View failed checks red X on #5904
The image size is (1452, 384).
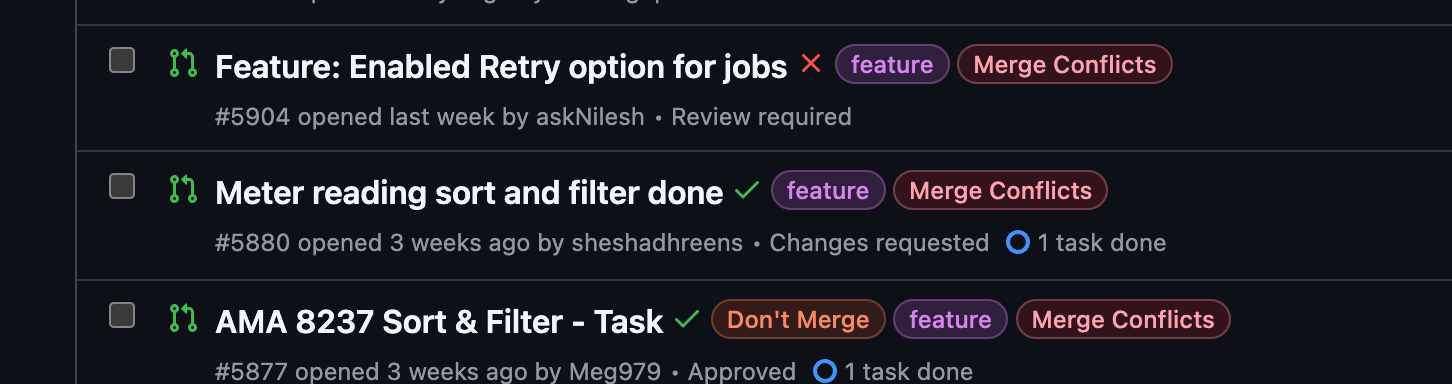[x=811, y=64]
